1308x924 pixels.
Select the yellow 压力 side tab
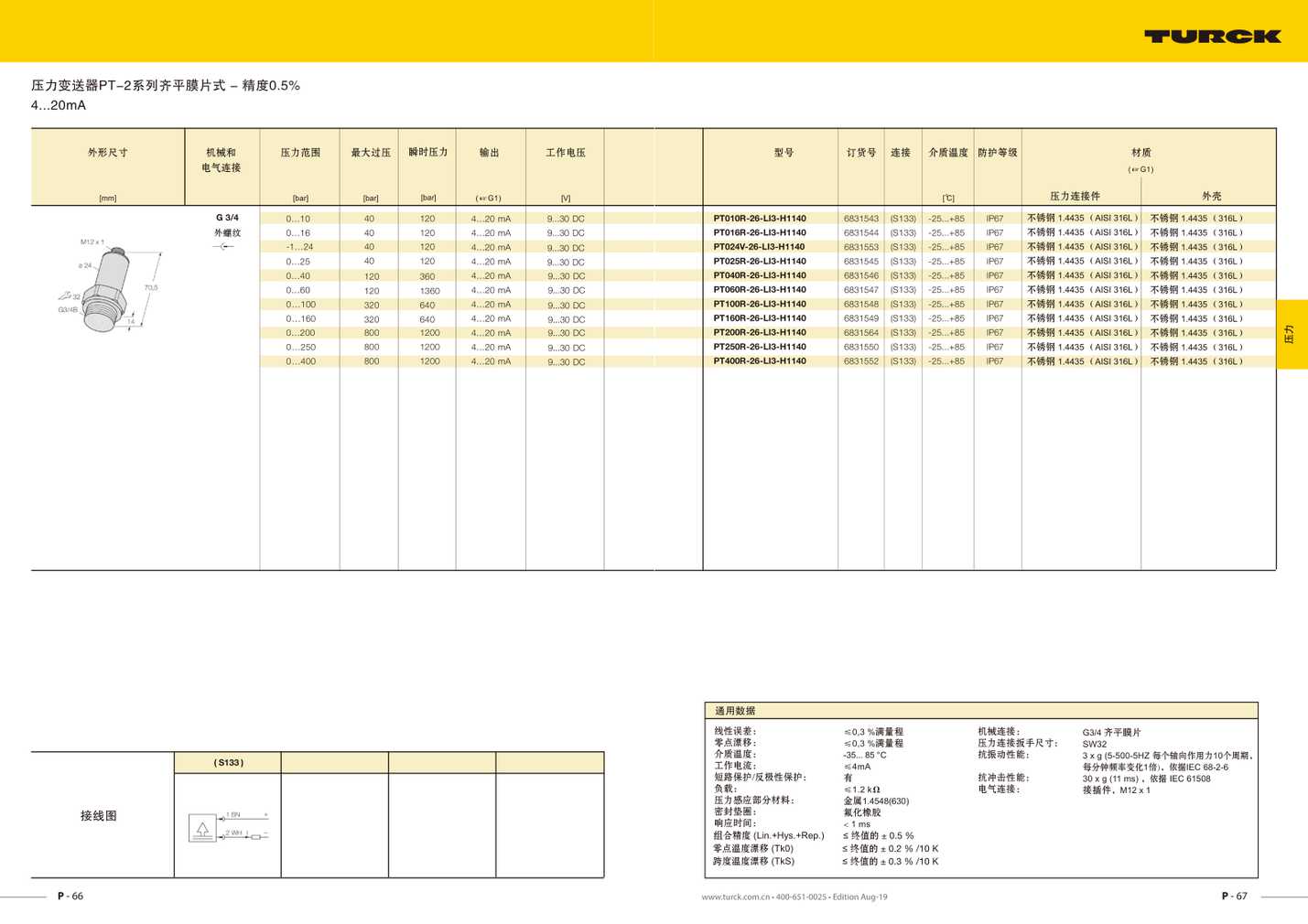1292,334
